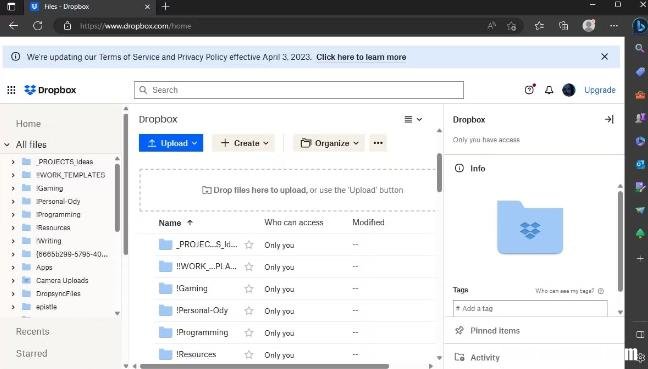
Task: Open Edge favorites list
Action: (539, 26)
